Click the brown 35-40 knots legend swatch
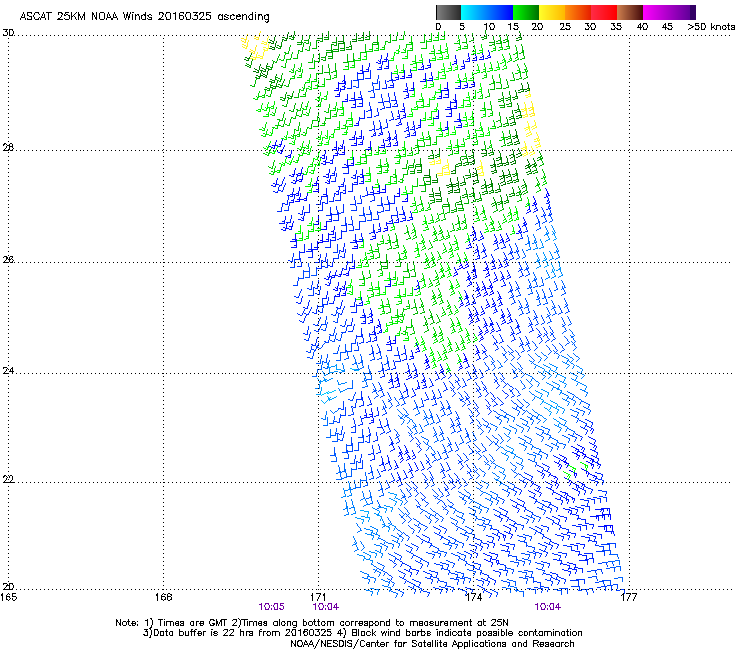Screen dimensions: 740x650 (630, 12)
